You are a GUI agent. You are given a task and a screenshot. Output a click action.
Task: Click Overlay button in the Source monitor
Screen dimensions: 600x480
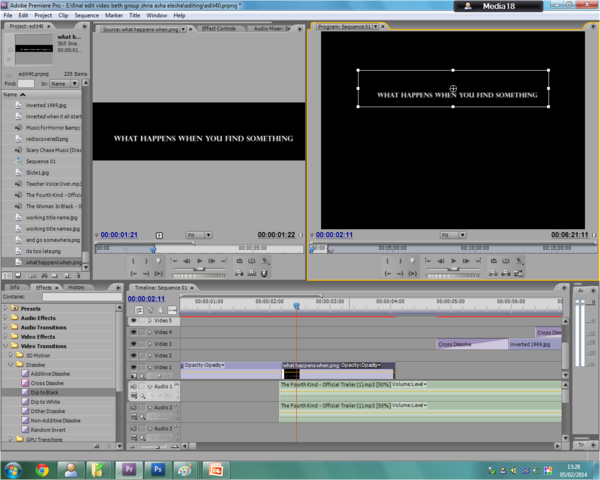pyautogui.click(x=252, y=273)
